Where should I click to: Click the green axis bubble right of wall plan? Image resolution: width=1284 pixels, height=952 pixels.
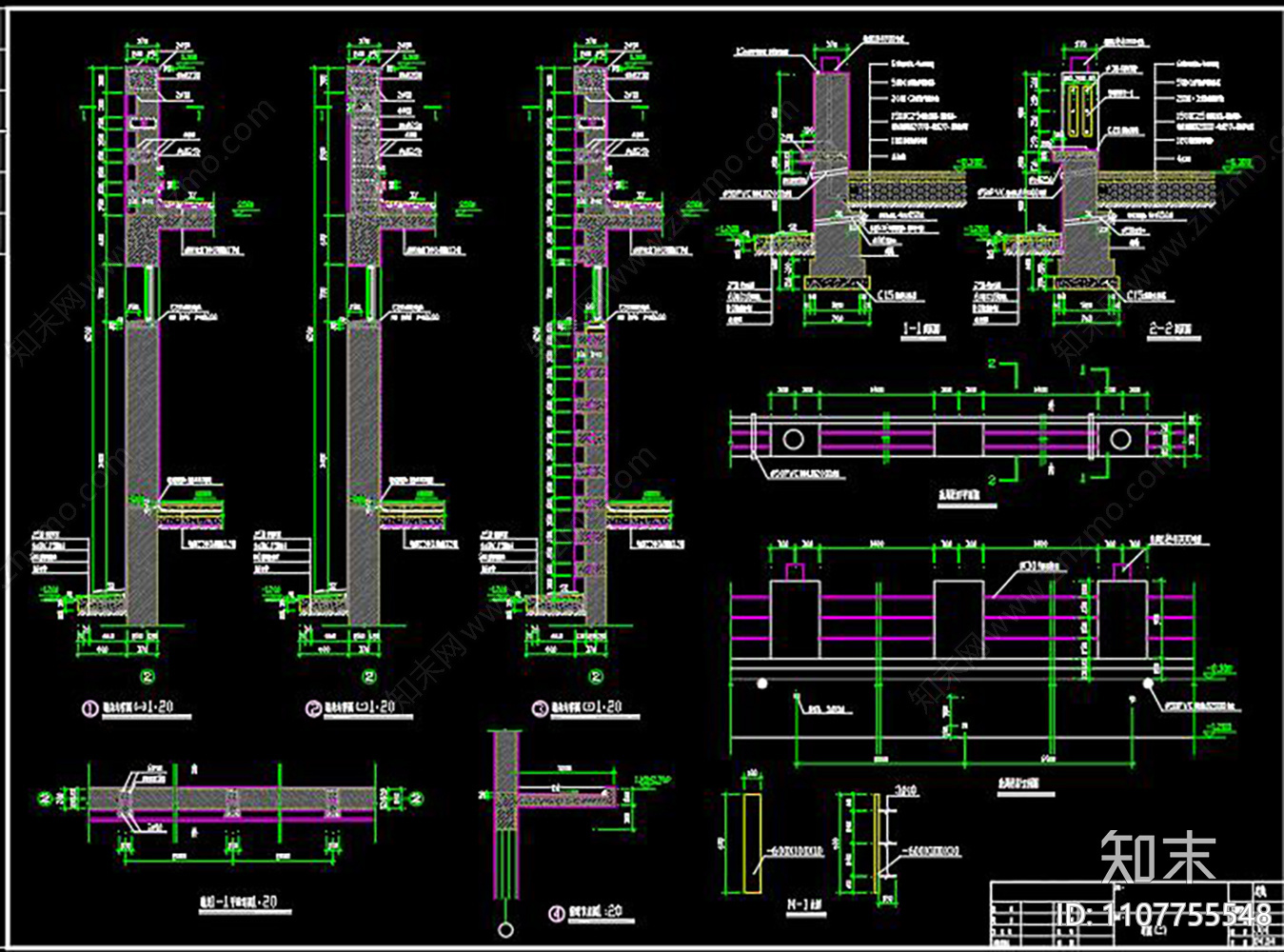click(x=416, y=799)
